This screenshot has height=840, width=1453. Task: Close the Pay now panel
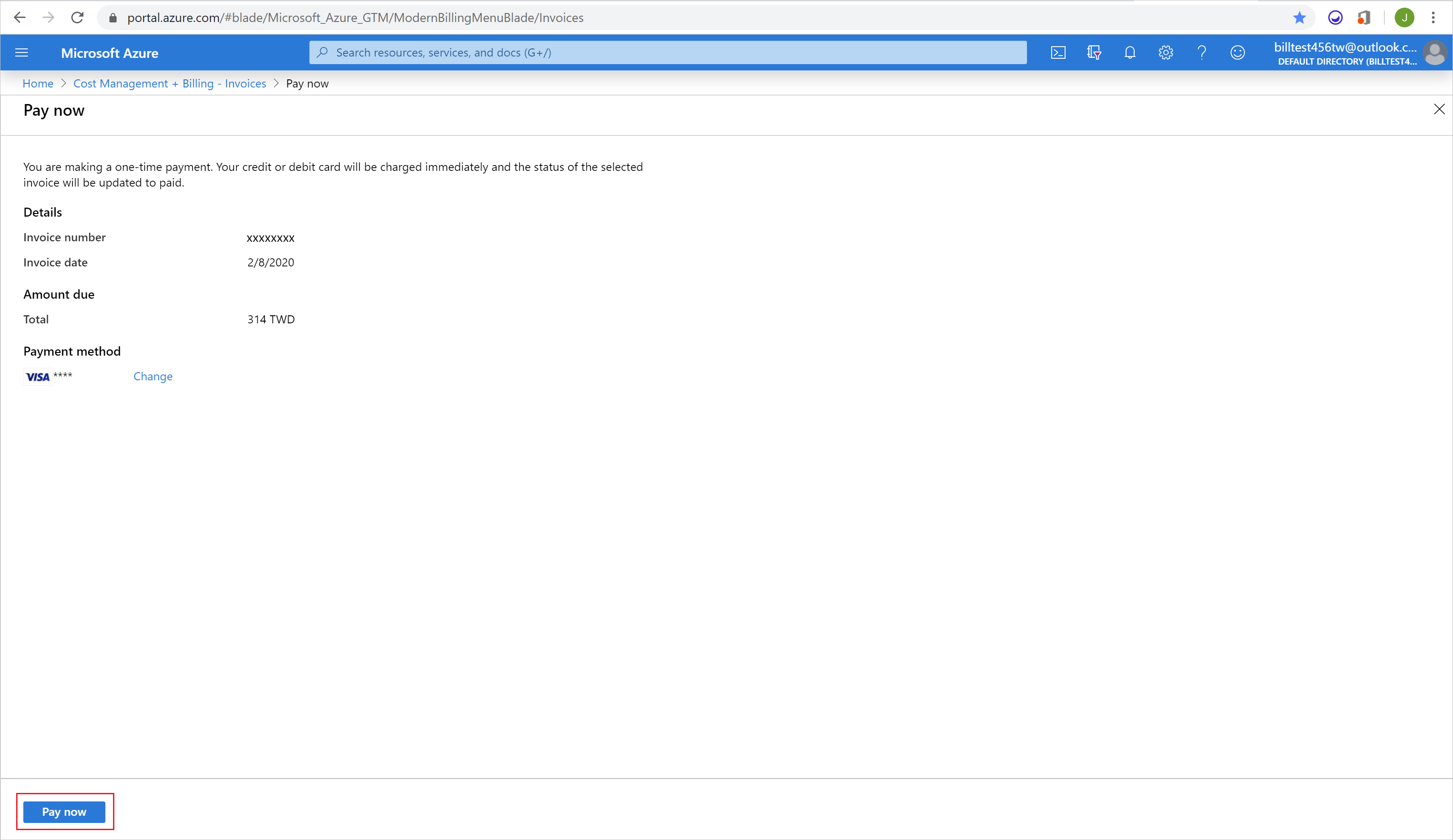pos(1438,109)
